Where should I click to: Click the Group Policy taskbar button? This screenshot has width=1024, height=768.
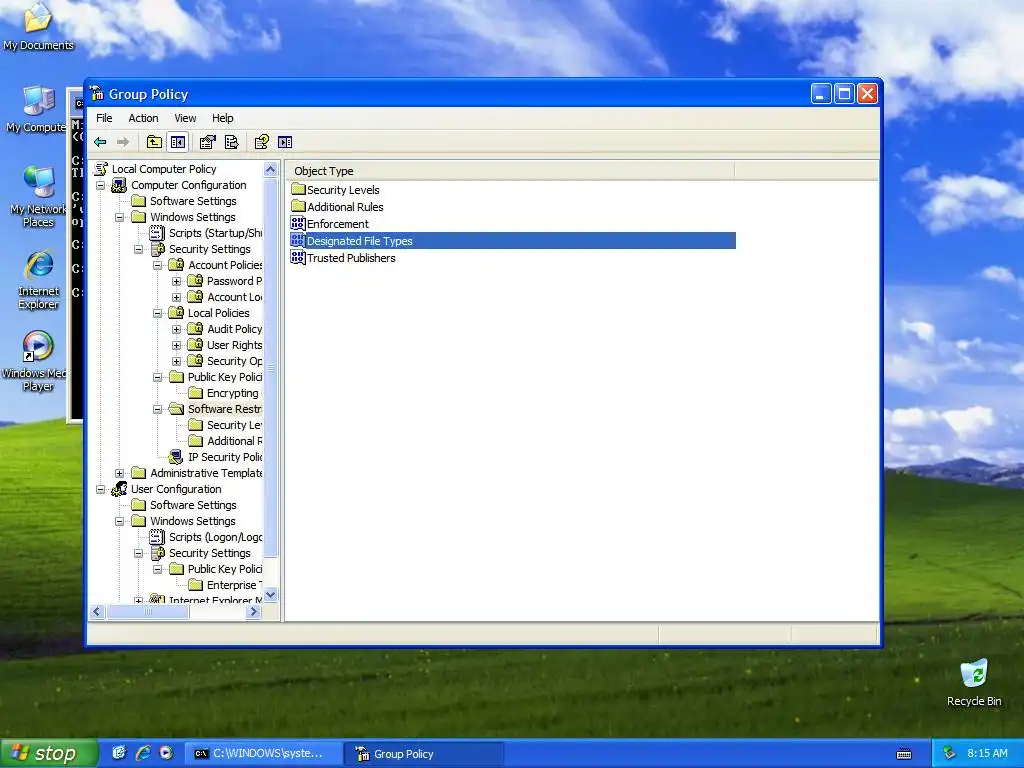click(x=424, y=754)
